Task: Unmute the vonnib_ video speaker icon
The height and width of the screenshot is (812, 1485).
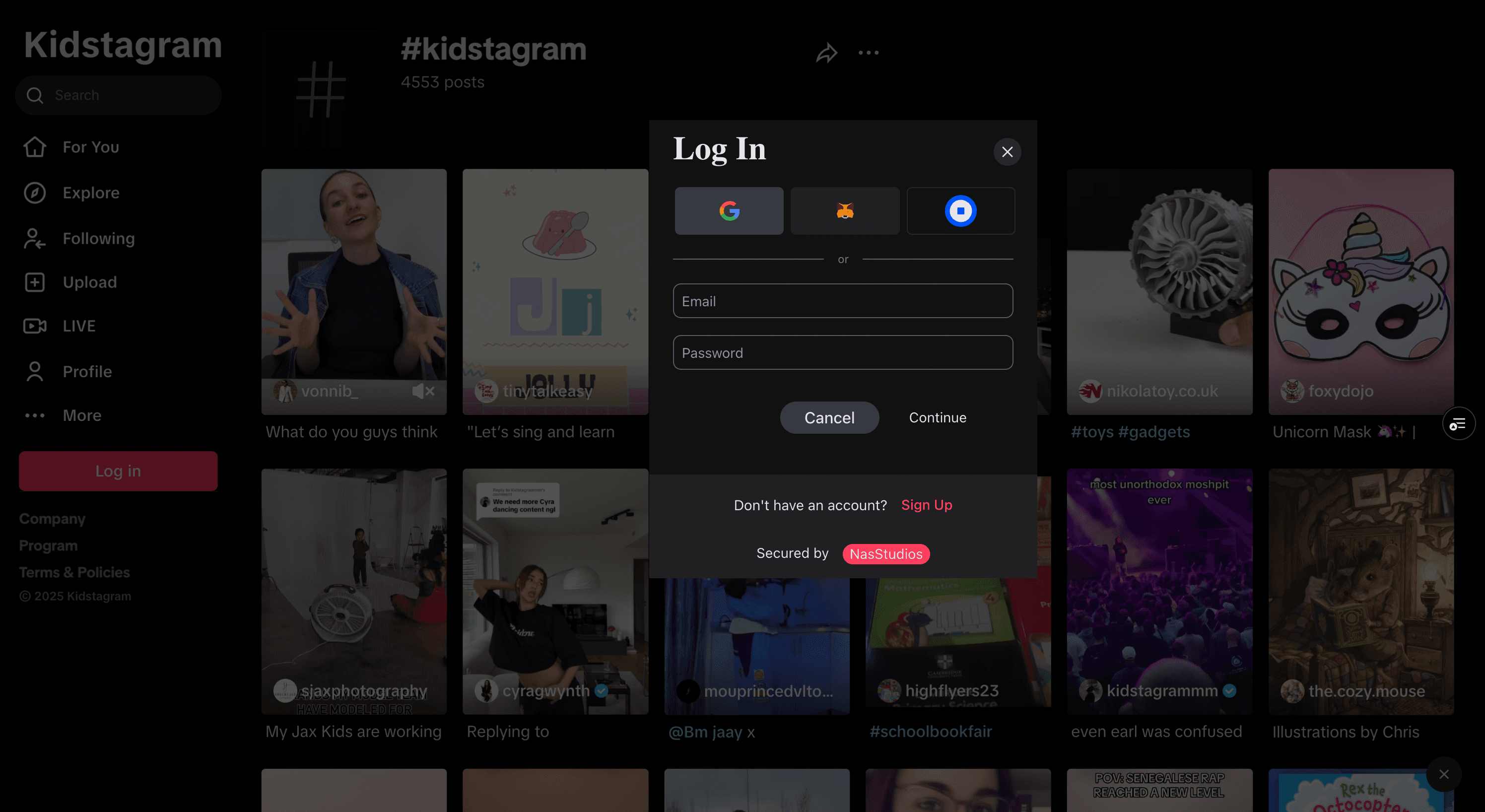Action: tap(422, 391)
